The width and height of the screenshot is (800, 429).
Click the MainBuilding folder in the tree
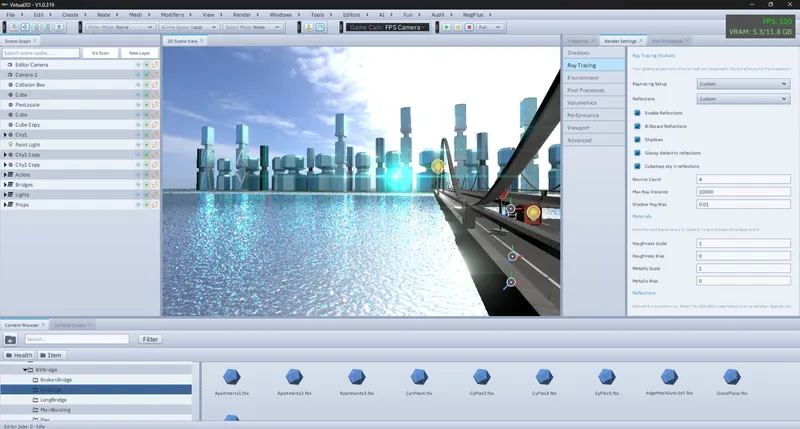(55, 410)
